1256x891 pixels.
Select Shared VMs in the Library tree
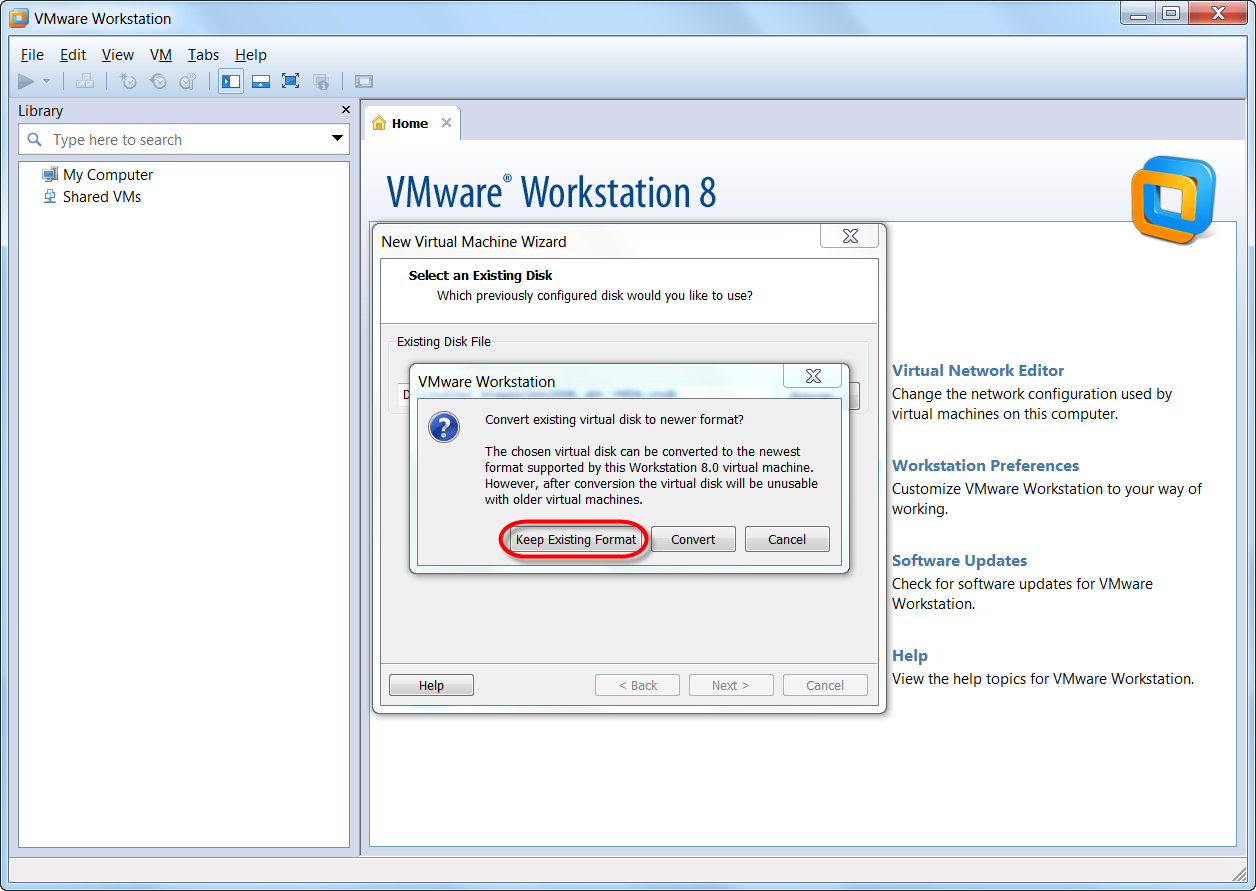[x=102, y=197]
